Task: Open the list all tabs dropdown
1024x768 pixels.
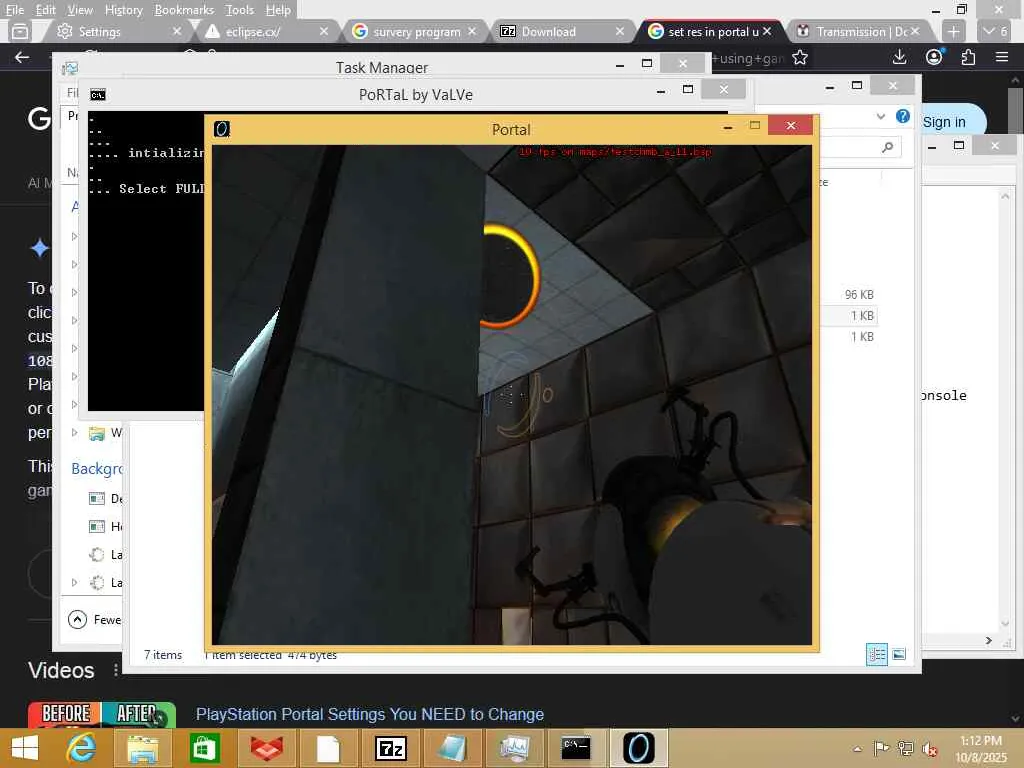Action: [x=996, y=31]
